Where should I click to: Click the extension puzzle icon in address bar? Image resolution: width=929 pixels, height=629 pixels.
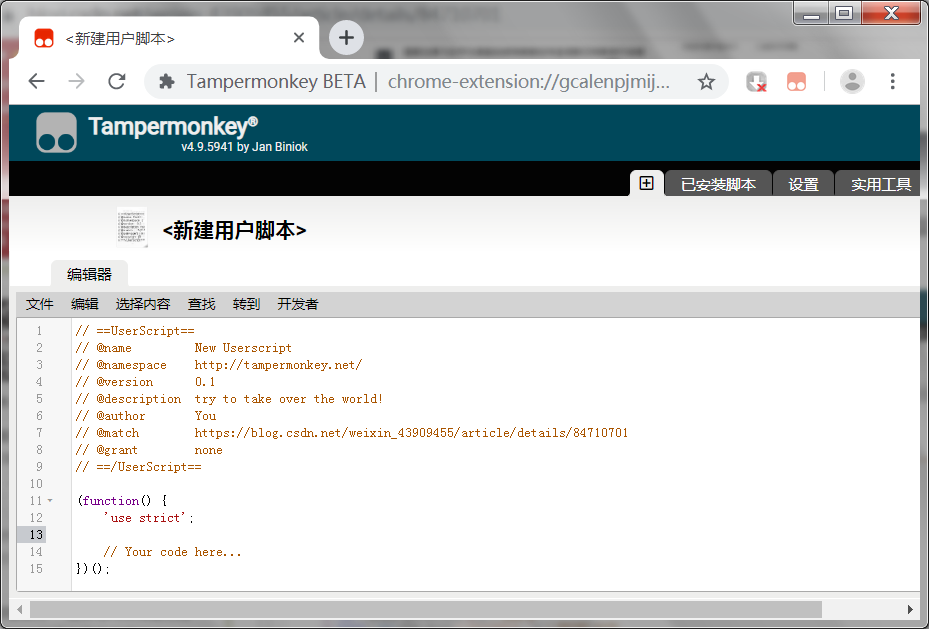click(167, 81)
